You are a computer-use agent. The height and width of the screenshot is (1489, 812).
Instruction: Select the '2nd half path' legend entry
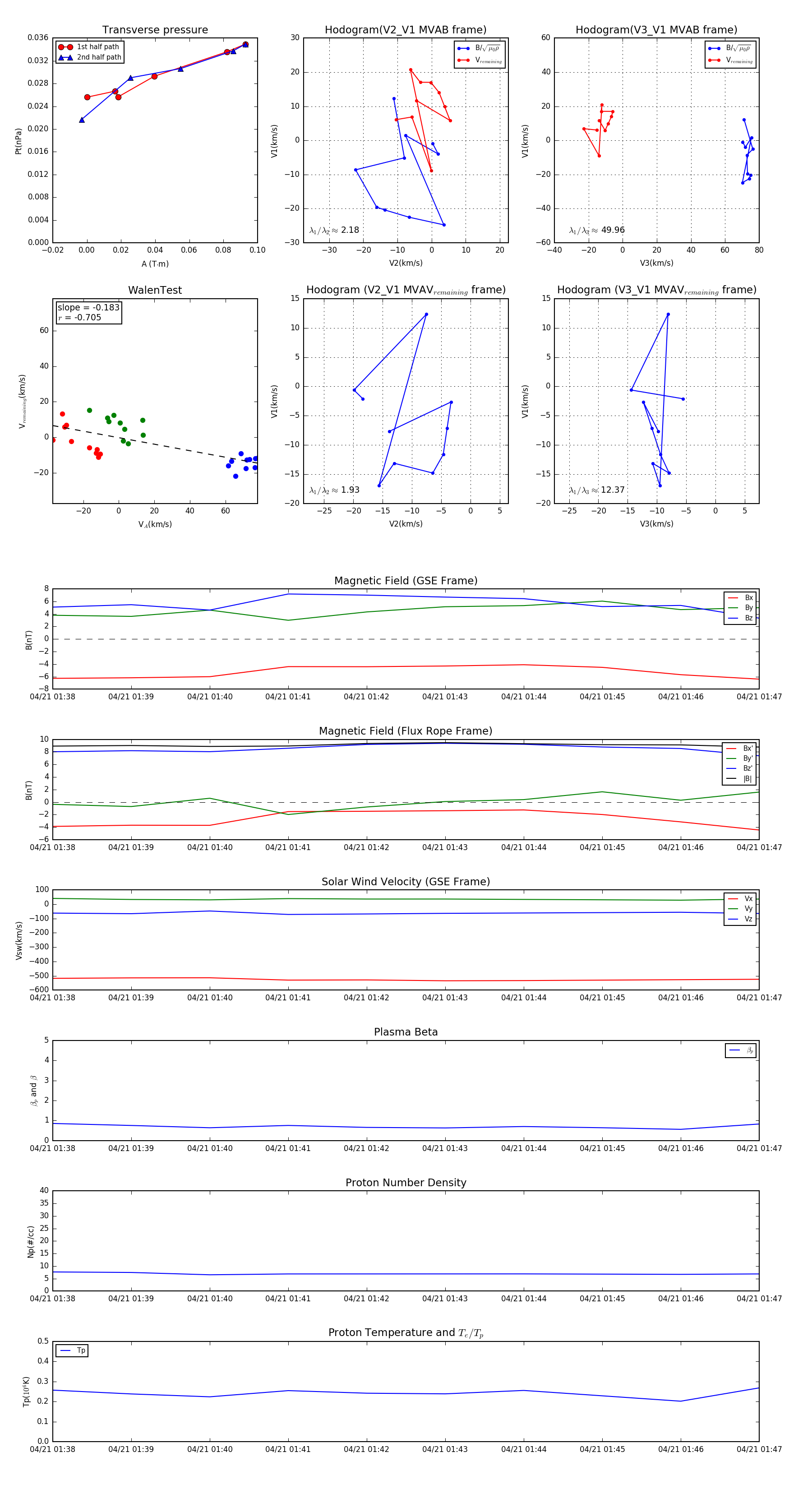click(x=90, y=57)
